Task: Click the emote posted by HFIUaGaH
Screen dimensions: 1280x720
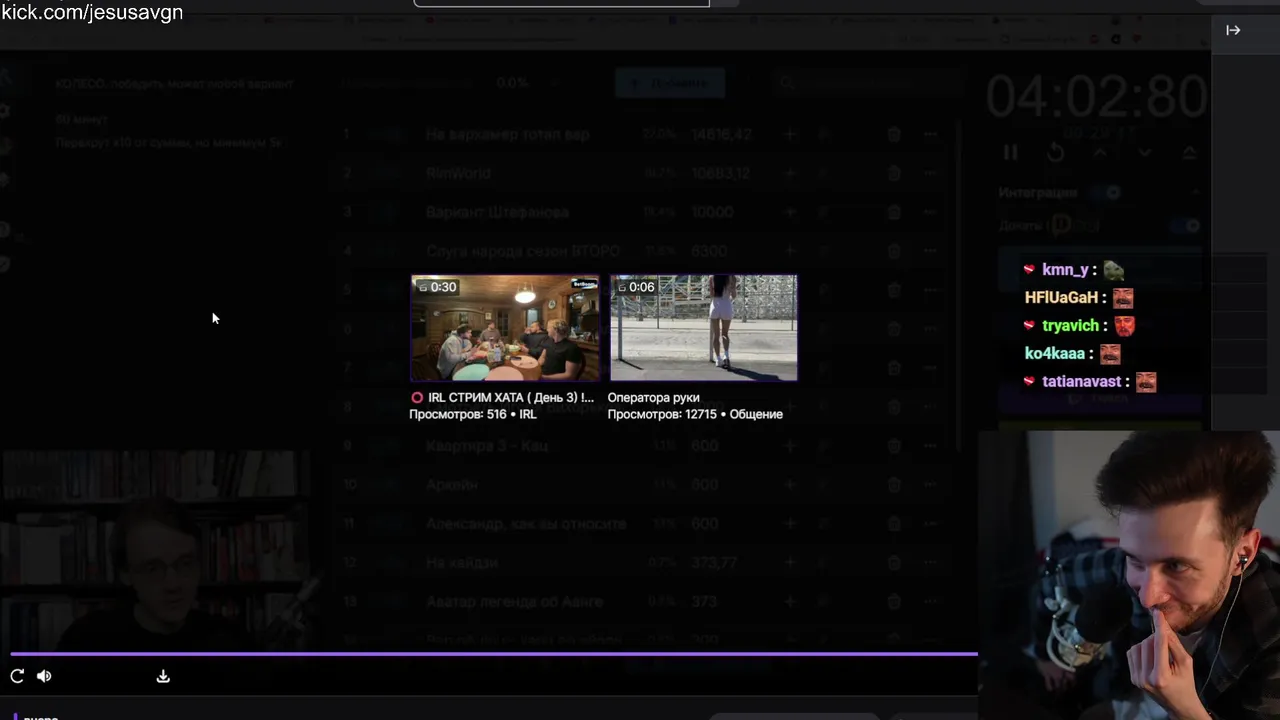Action: point(1123,298)
